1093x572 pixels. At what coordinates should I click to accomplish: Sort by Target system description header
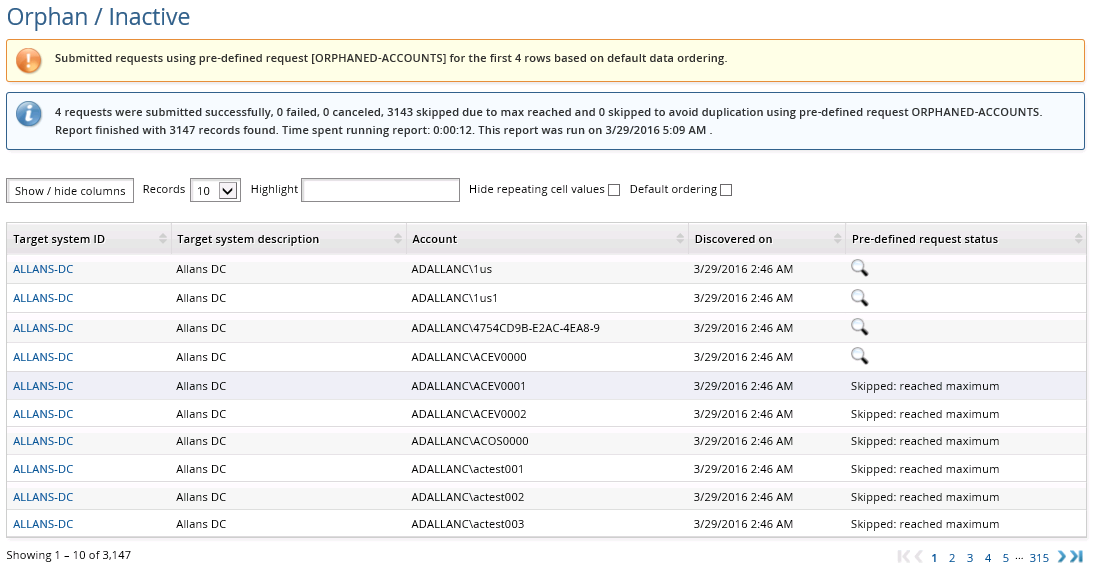(x=248, y=239)
